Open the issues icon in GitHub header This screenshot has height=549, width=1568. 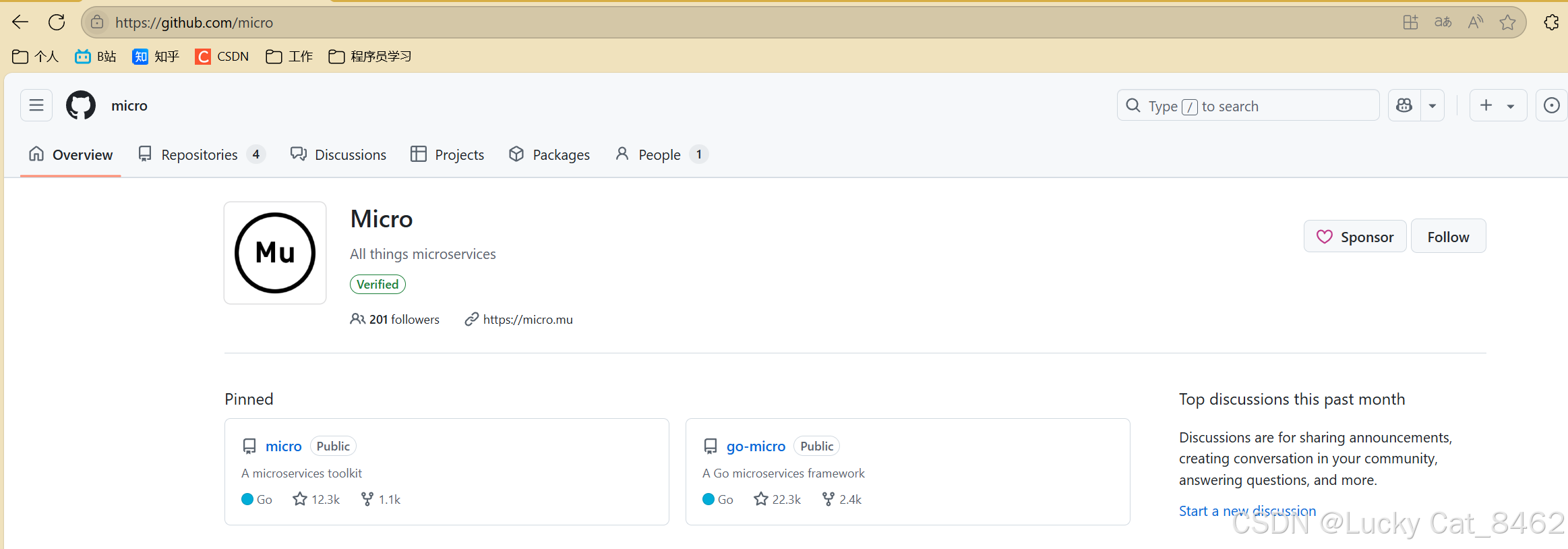point(1551,105)
